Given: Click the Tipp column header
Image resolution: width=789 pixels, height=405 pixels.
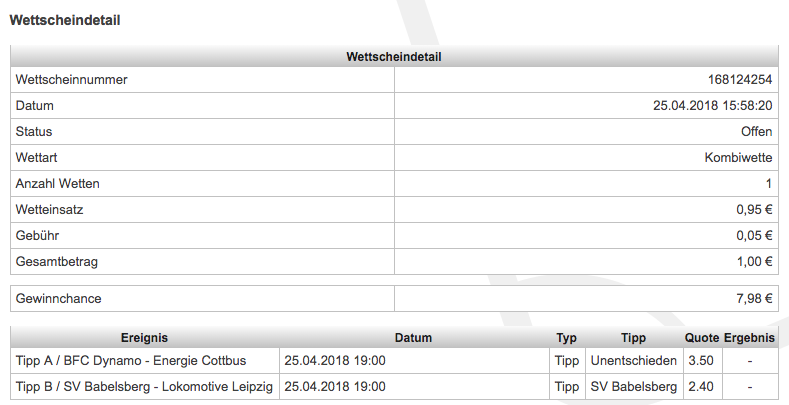Looking at the screenshot, I should pos(634,338).
